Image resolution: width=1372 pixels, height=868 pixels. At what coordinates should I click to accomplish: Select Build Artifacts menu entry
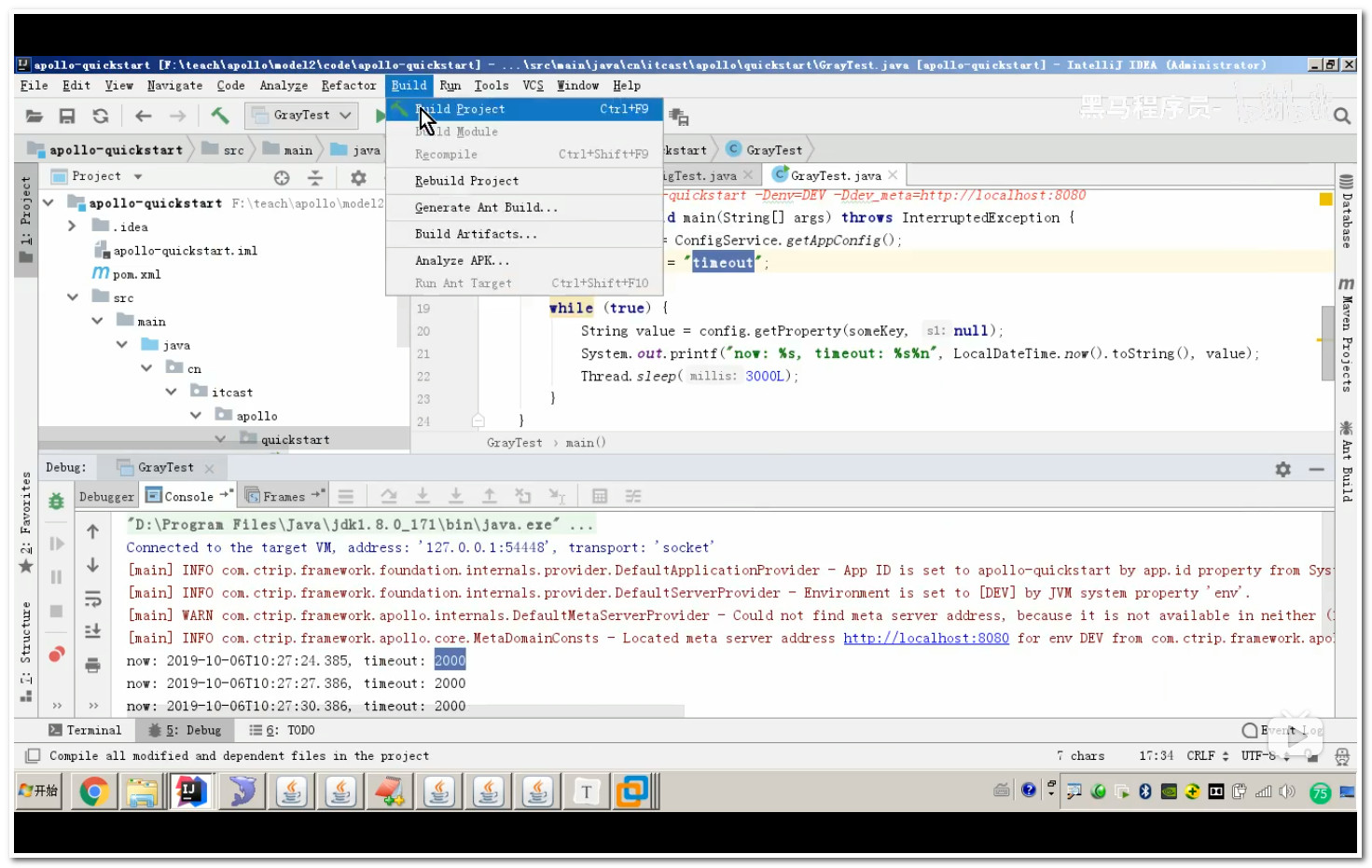pos(524,234)
